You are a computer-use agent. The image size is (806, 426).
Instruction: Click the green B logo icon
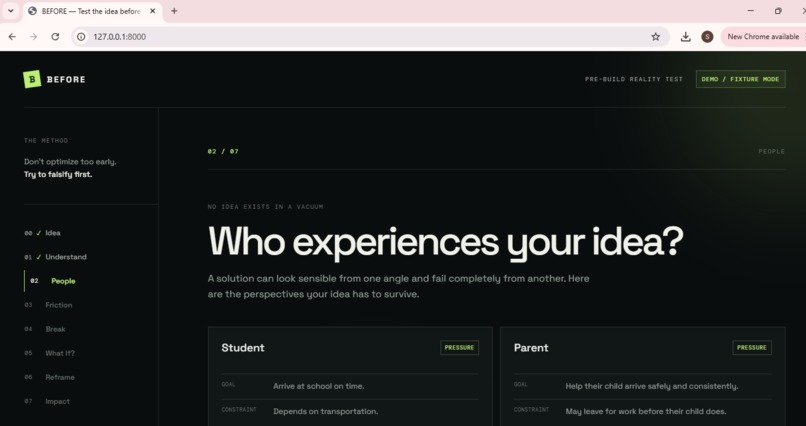32,79
